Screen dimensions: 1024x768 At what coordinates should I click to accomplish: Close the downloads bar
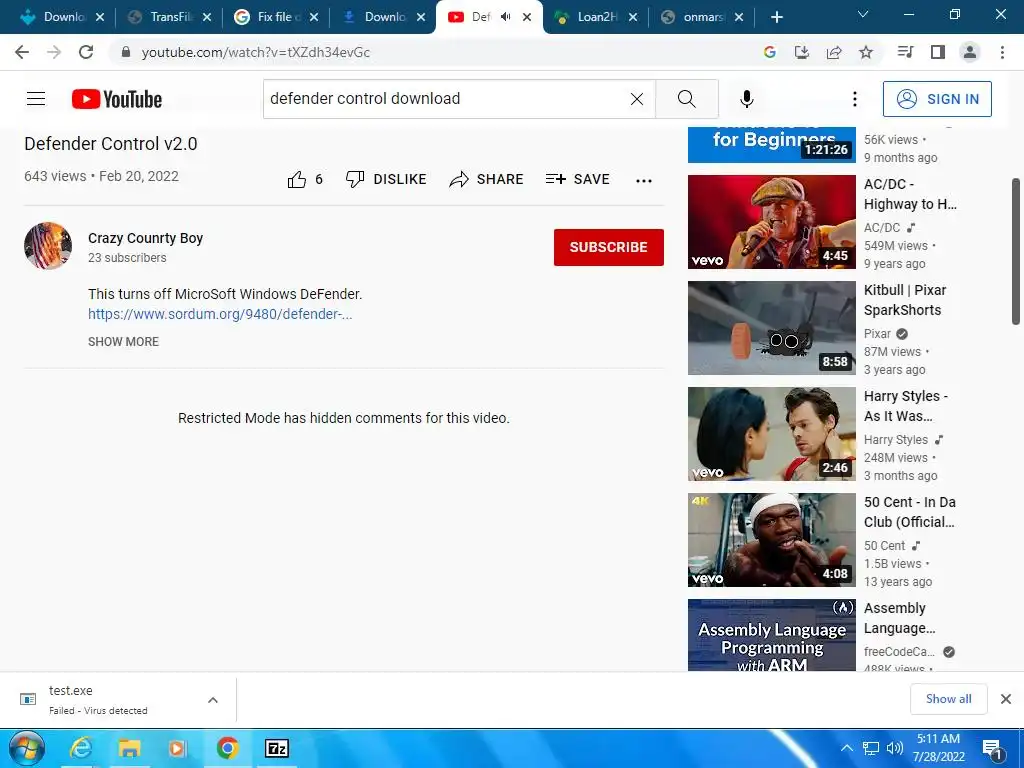tap(1006, 699)
